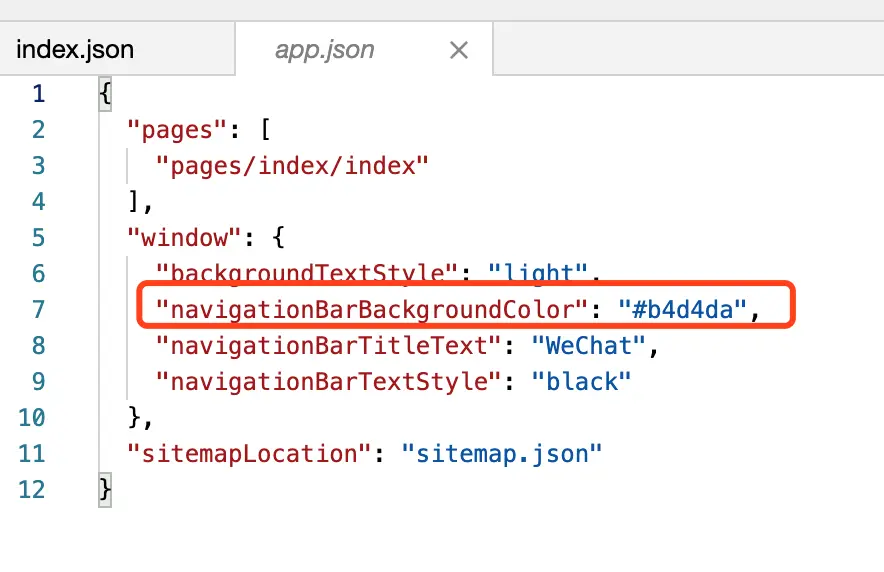Screen dimensions: 884x572
Task: Click the "#b4d4da" color value
Action: [682, 309]
